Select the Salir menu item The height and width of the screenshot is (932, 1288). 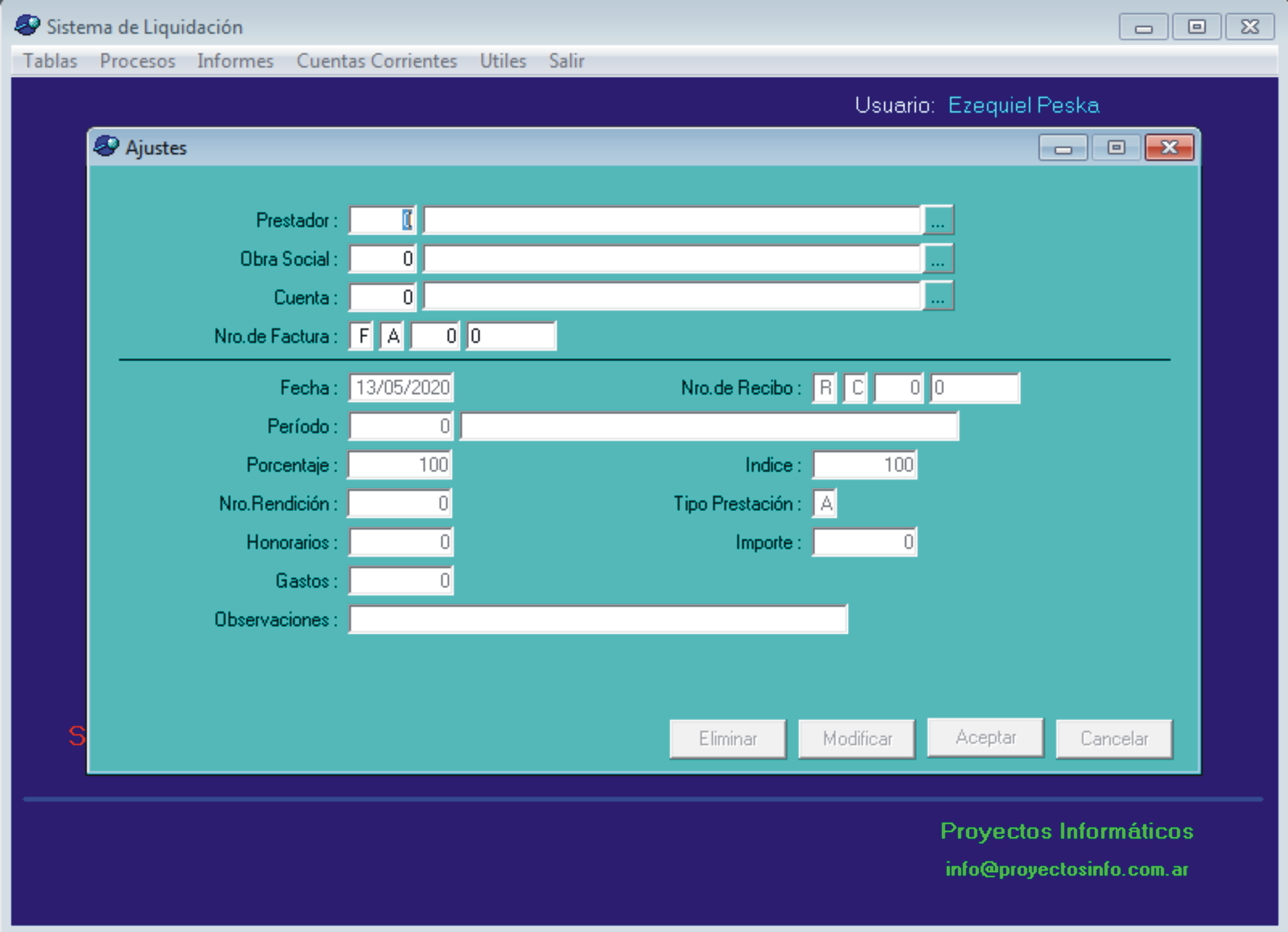coord(566,61)
